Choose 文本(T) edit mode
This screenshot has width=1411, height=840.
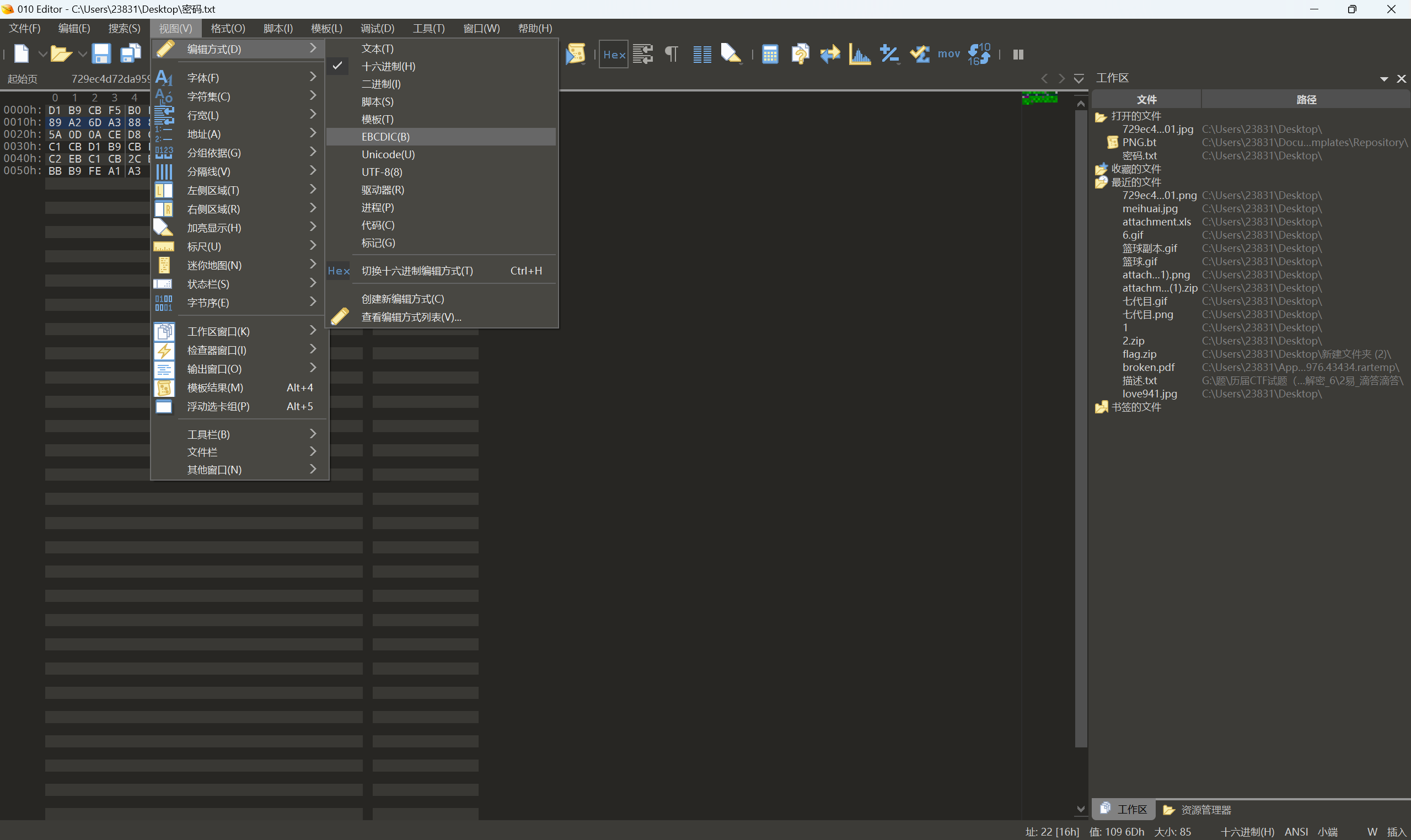442,49
